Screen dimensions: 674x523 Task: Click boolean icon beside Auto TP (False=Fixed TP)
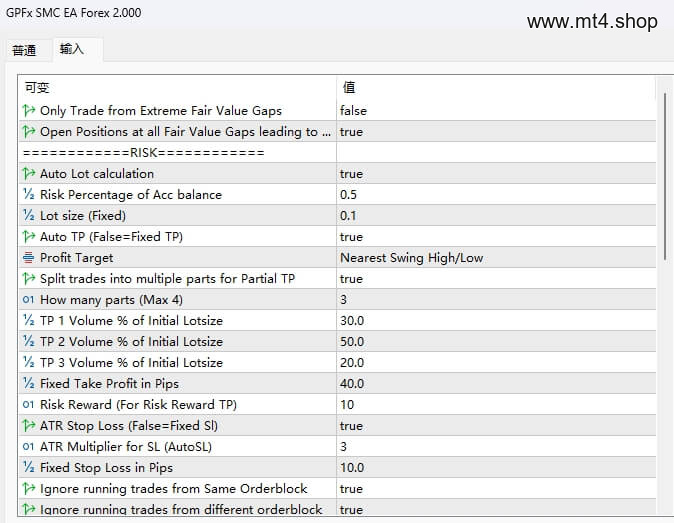pyautogui.click(x=29, y=236)
